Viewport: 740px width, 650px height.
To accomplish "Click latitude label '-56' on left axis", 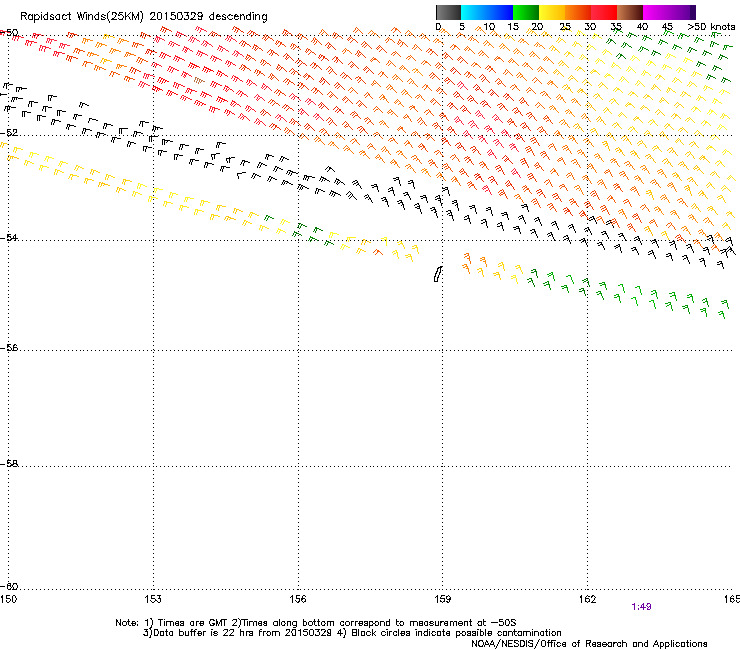I will [9, 347].
